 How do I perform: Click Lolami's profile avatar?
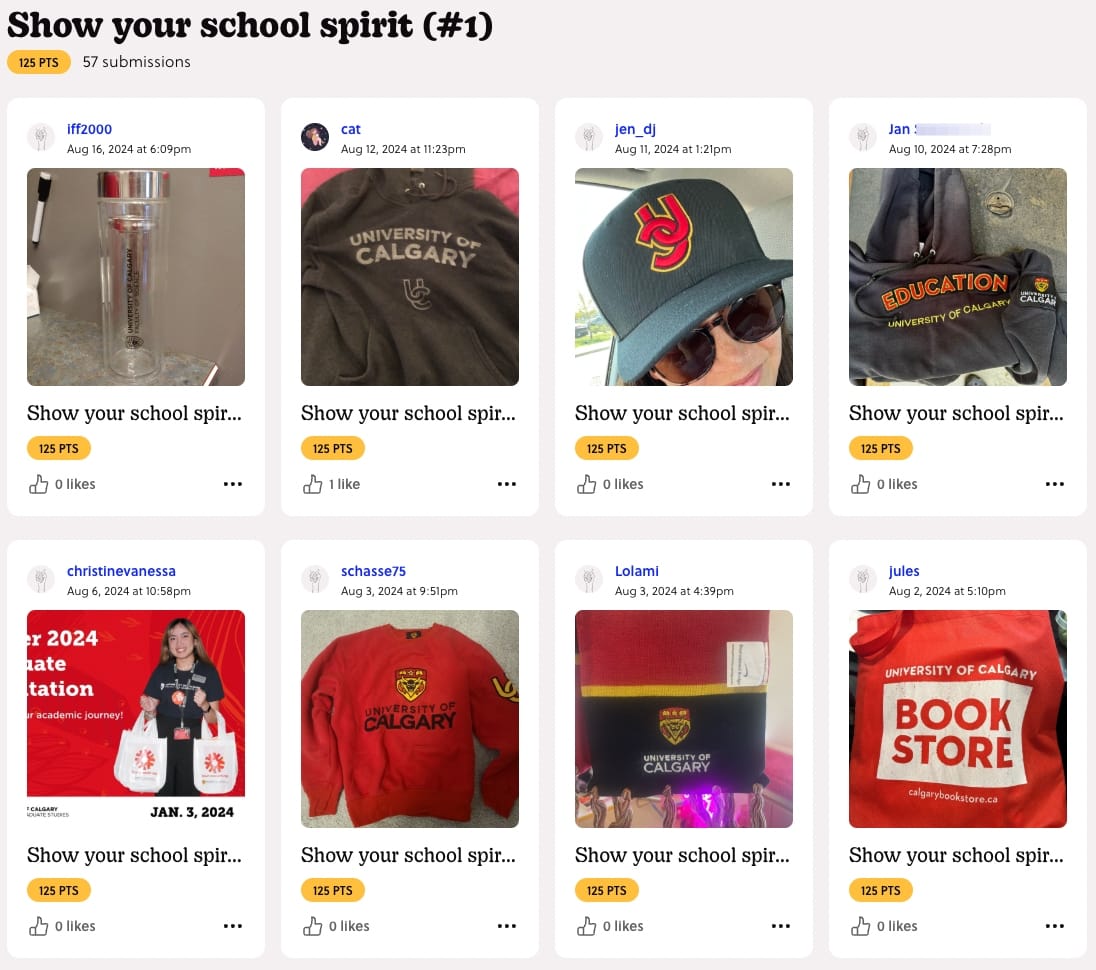[589, 579]
